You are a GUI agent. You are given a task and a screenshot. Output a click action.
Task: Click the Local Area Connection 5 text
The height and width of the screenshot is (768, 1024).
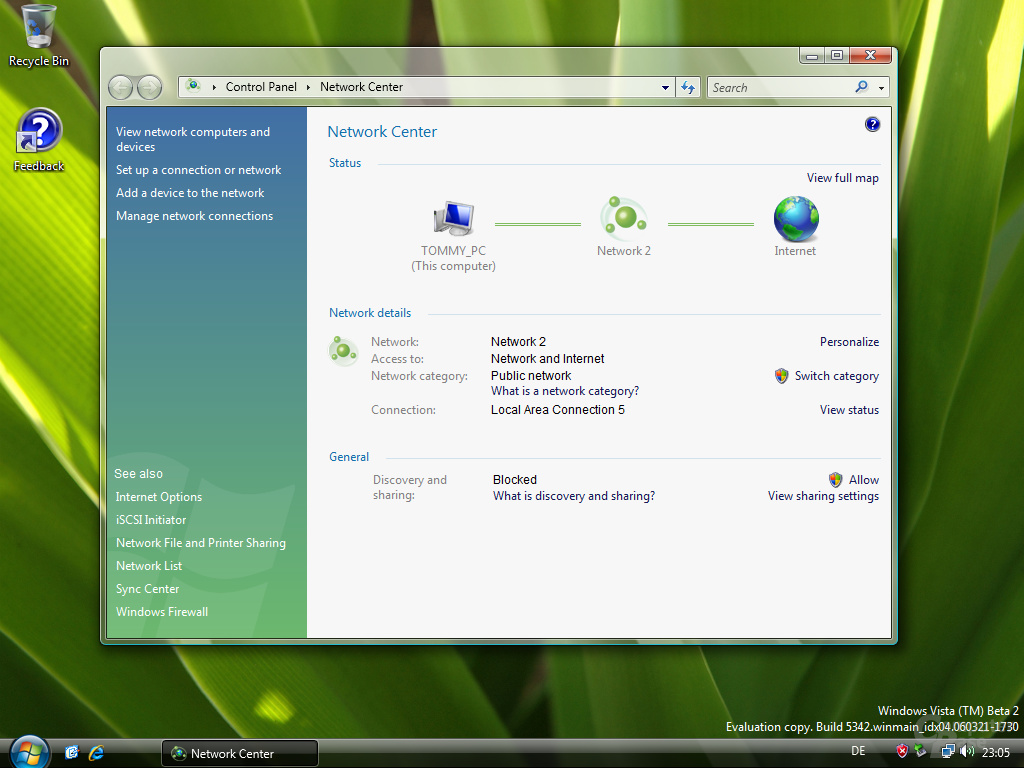click(x=558, y=410)
